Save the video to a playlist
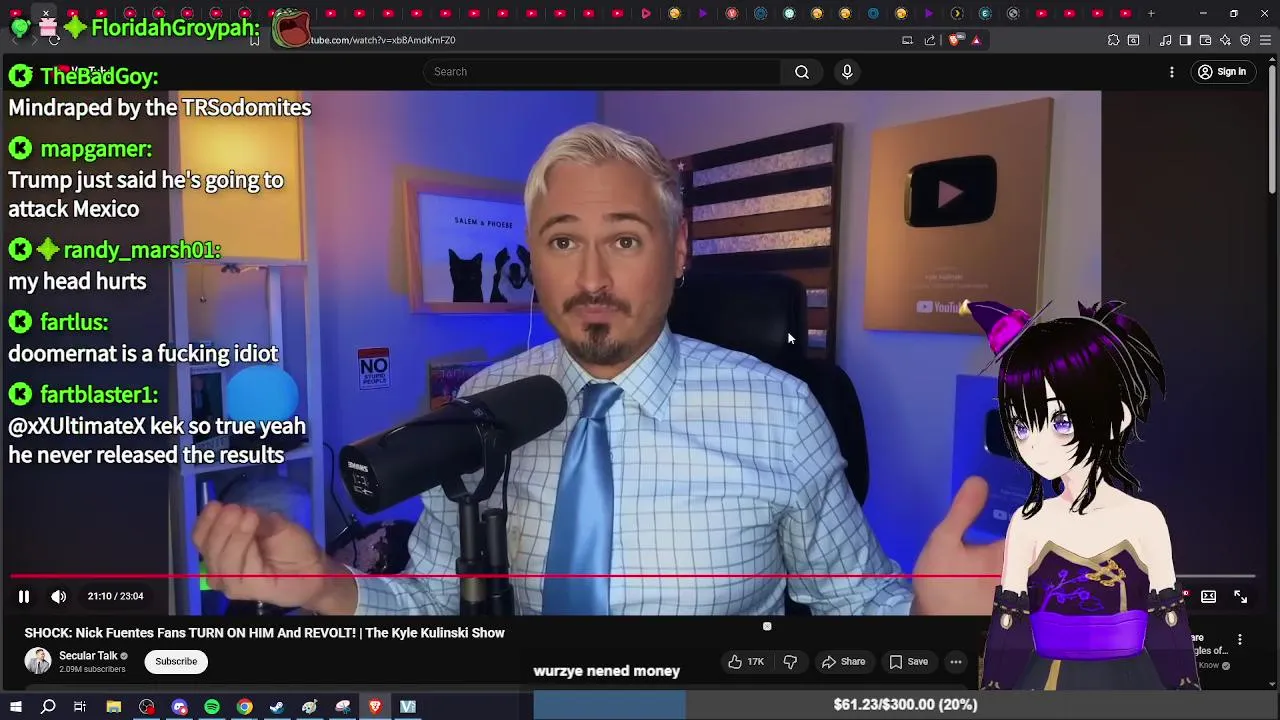This screenshot has width=1280, height=720. pos(908,661)
